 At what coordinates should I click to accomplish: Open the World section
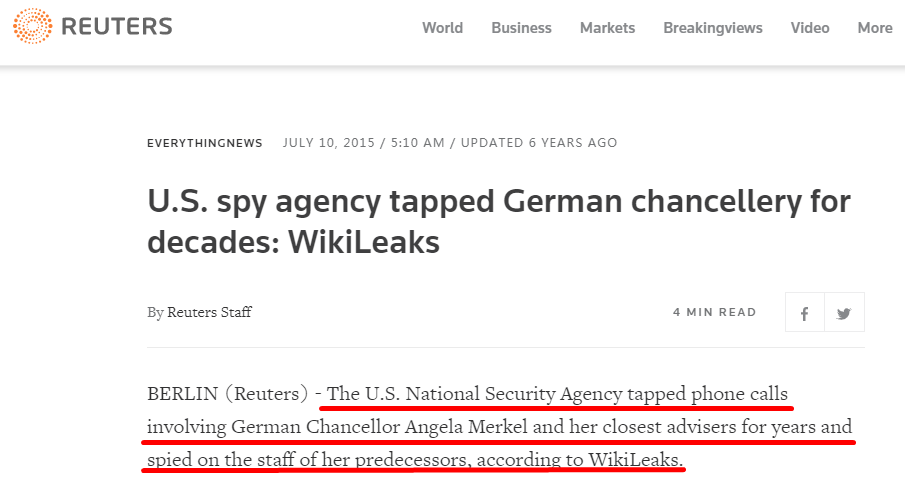pyautogui.click(x=442, y=28)
